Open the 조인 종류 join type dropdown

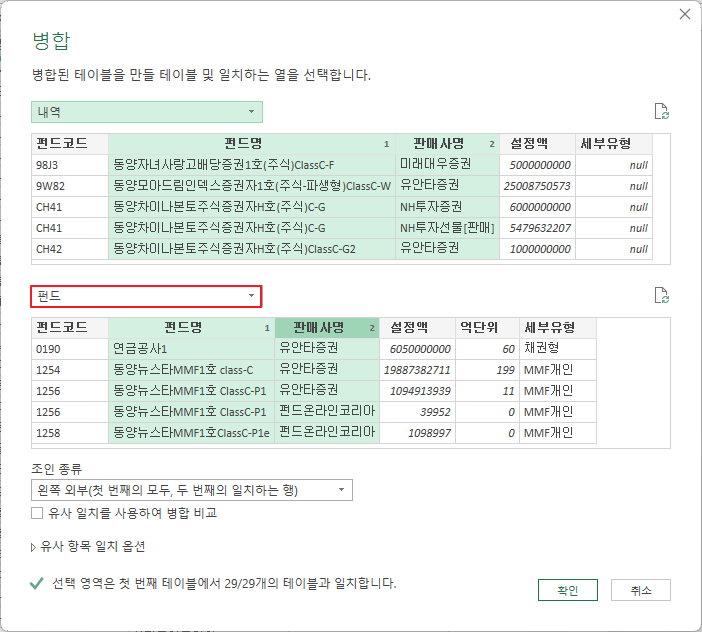click(x=192, y=490)
